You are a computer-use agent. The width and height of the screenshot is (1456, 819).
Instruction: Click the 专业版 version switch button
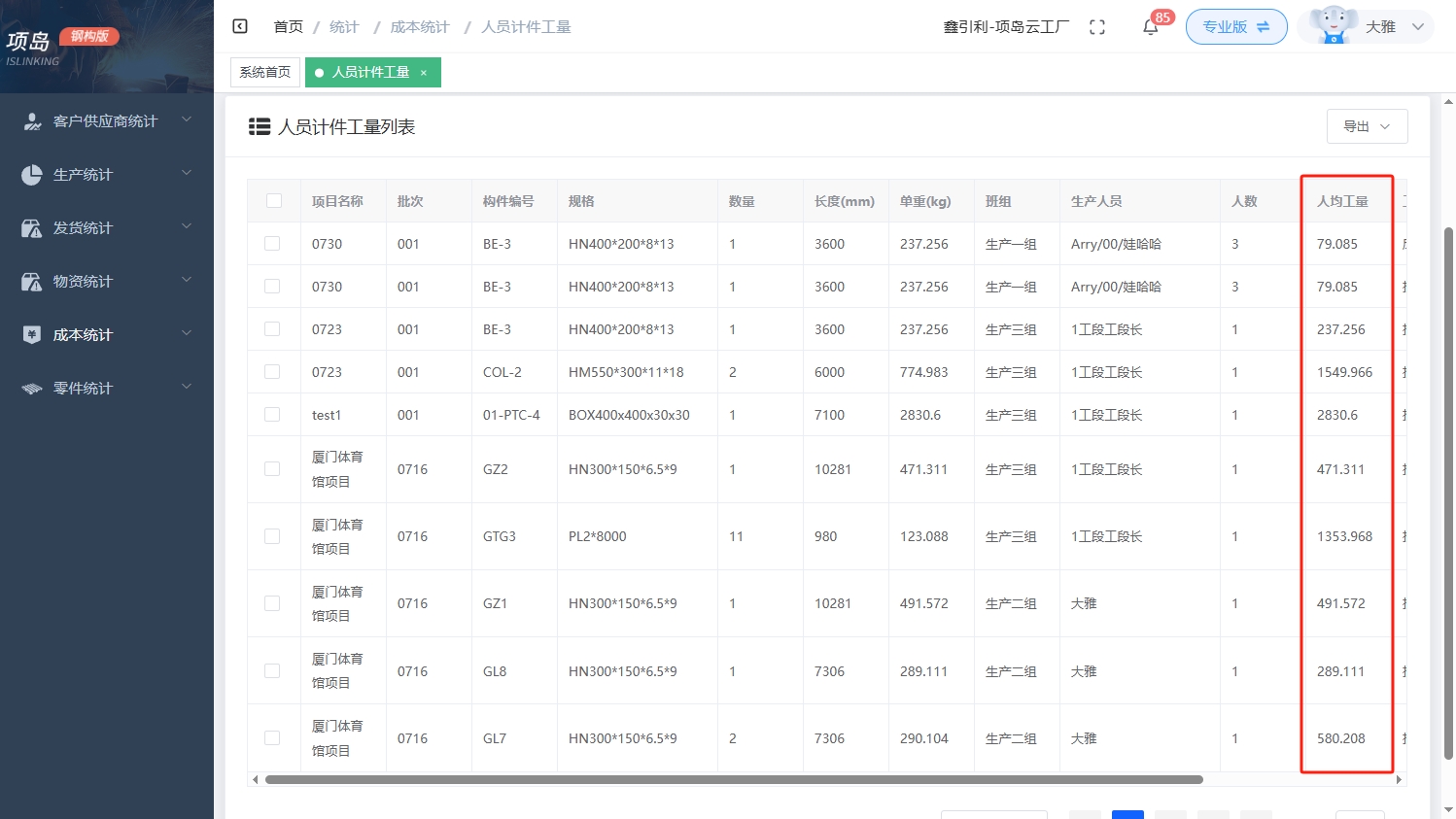point(1235,27)
